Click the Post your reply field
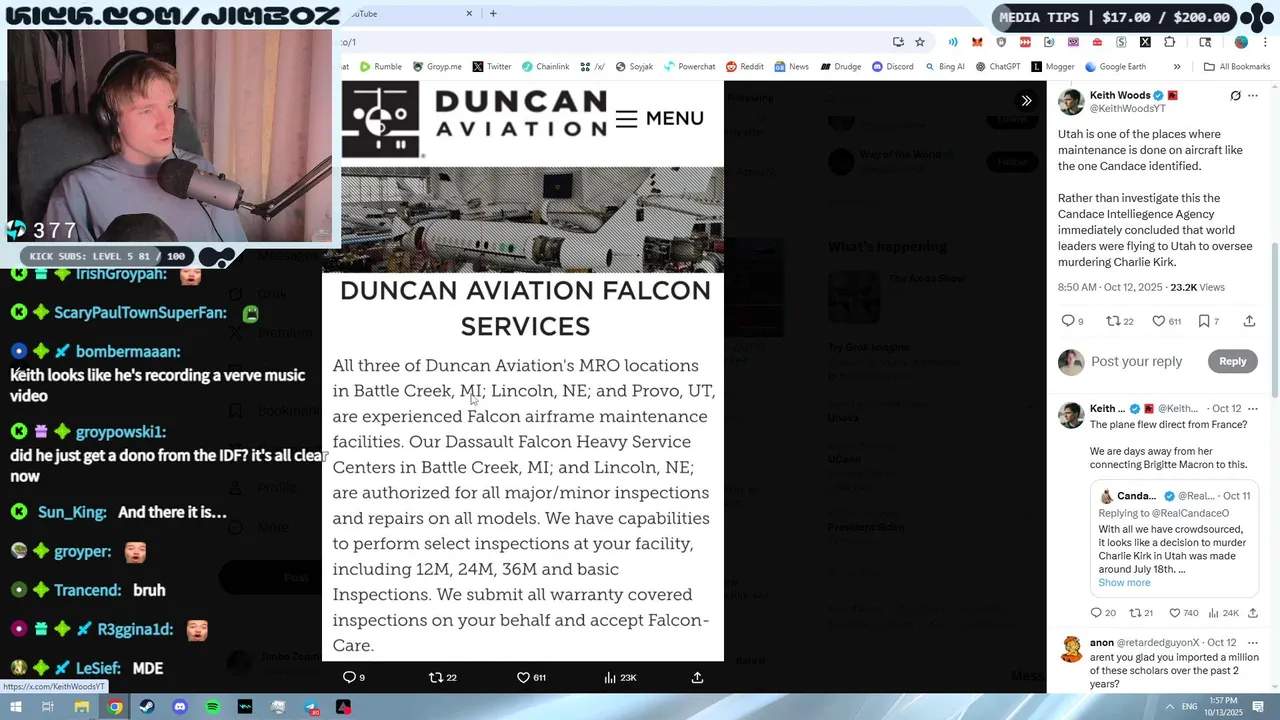 (1137, 361)
